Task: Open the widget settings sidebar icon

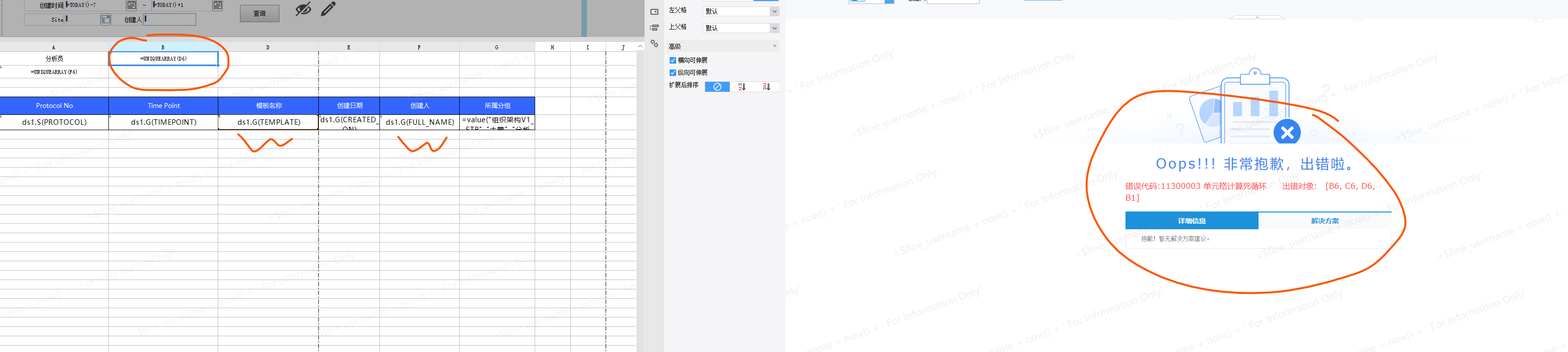Action: point(654,11)
